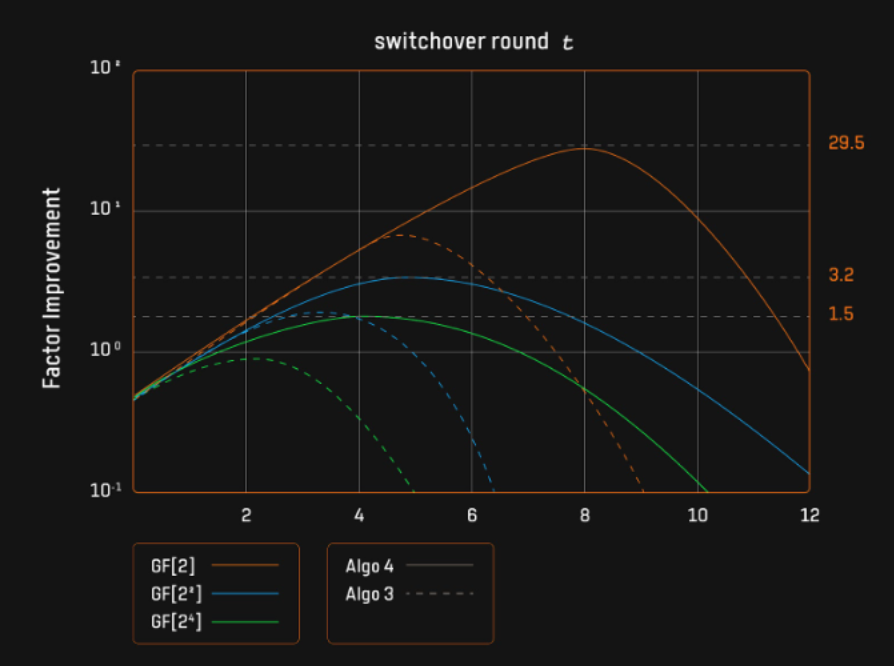The image size is (894, 666).
Task: Click x-axis tick label 2
Action: (246, 516)
